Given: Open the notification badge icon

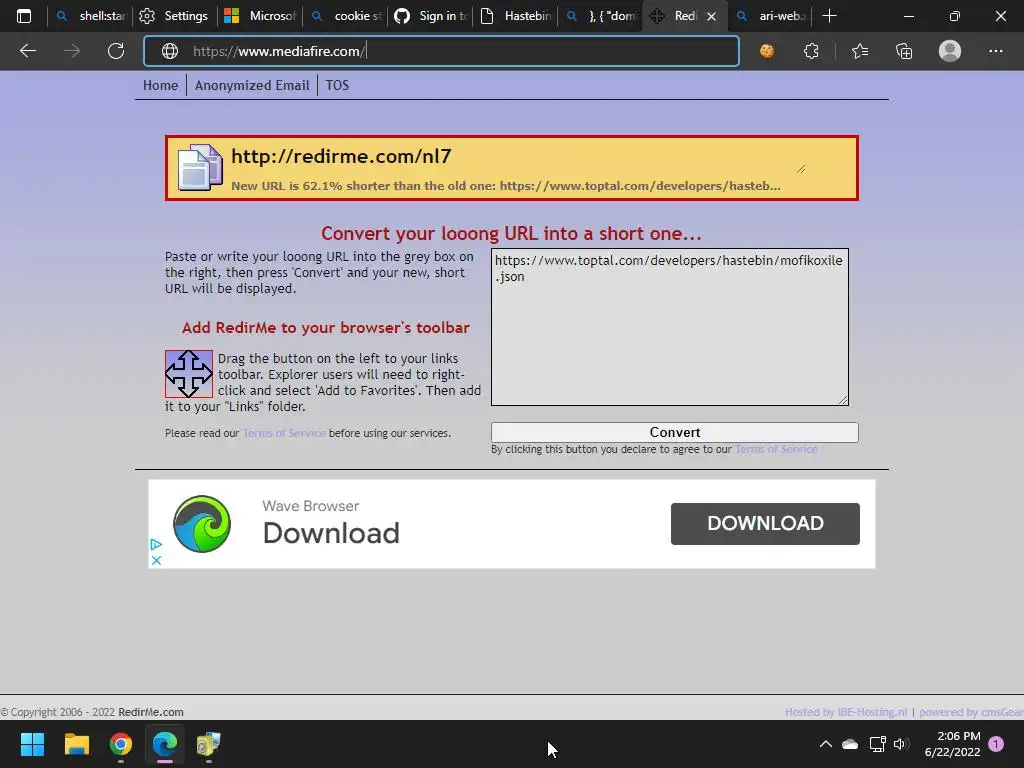Looking at the screenshot, I should tap(996, 744).
